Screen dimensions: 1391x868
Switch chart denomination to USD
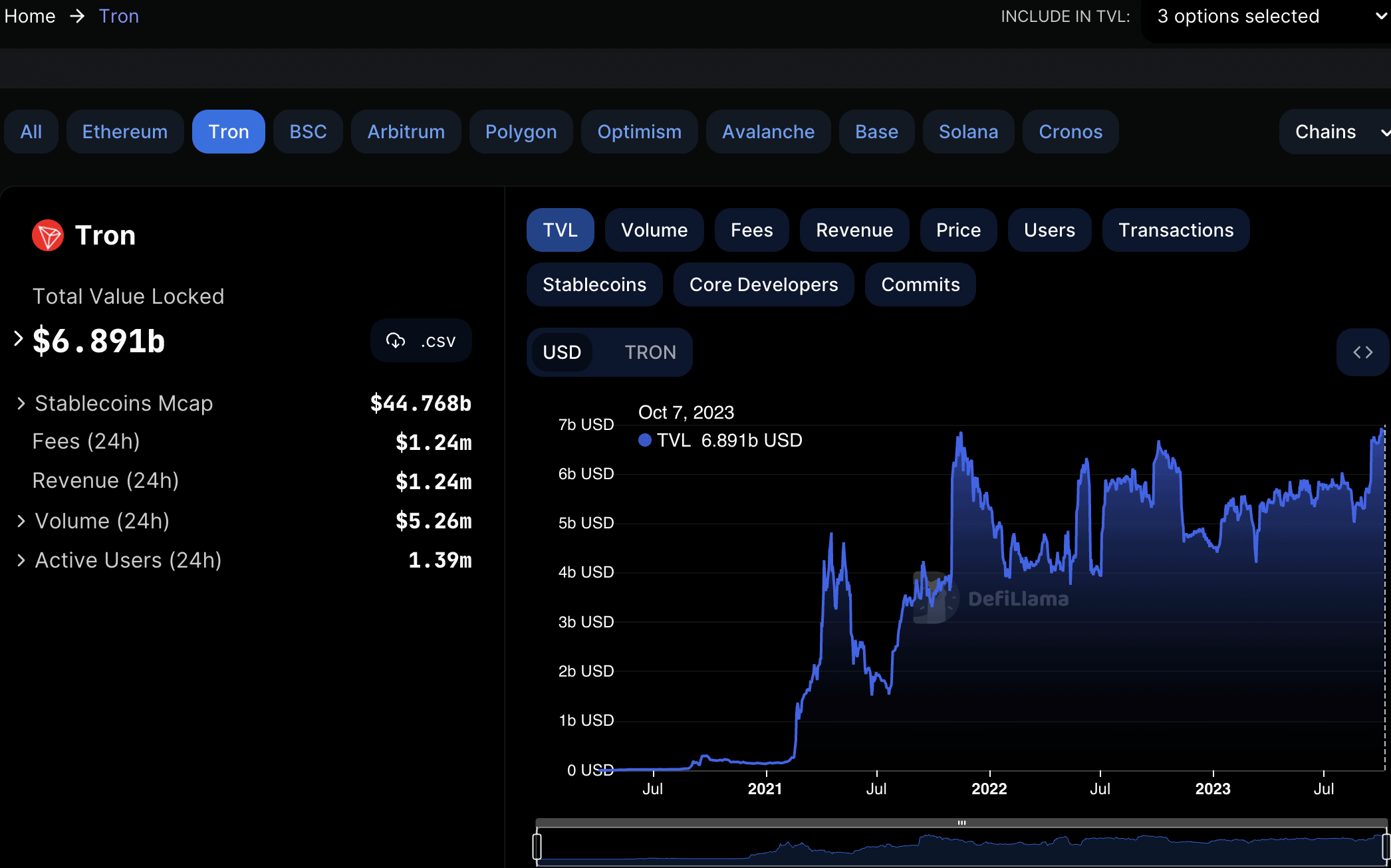562,352
